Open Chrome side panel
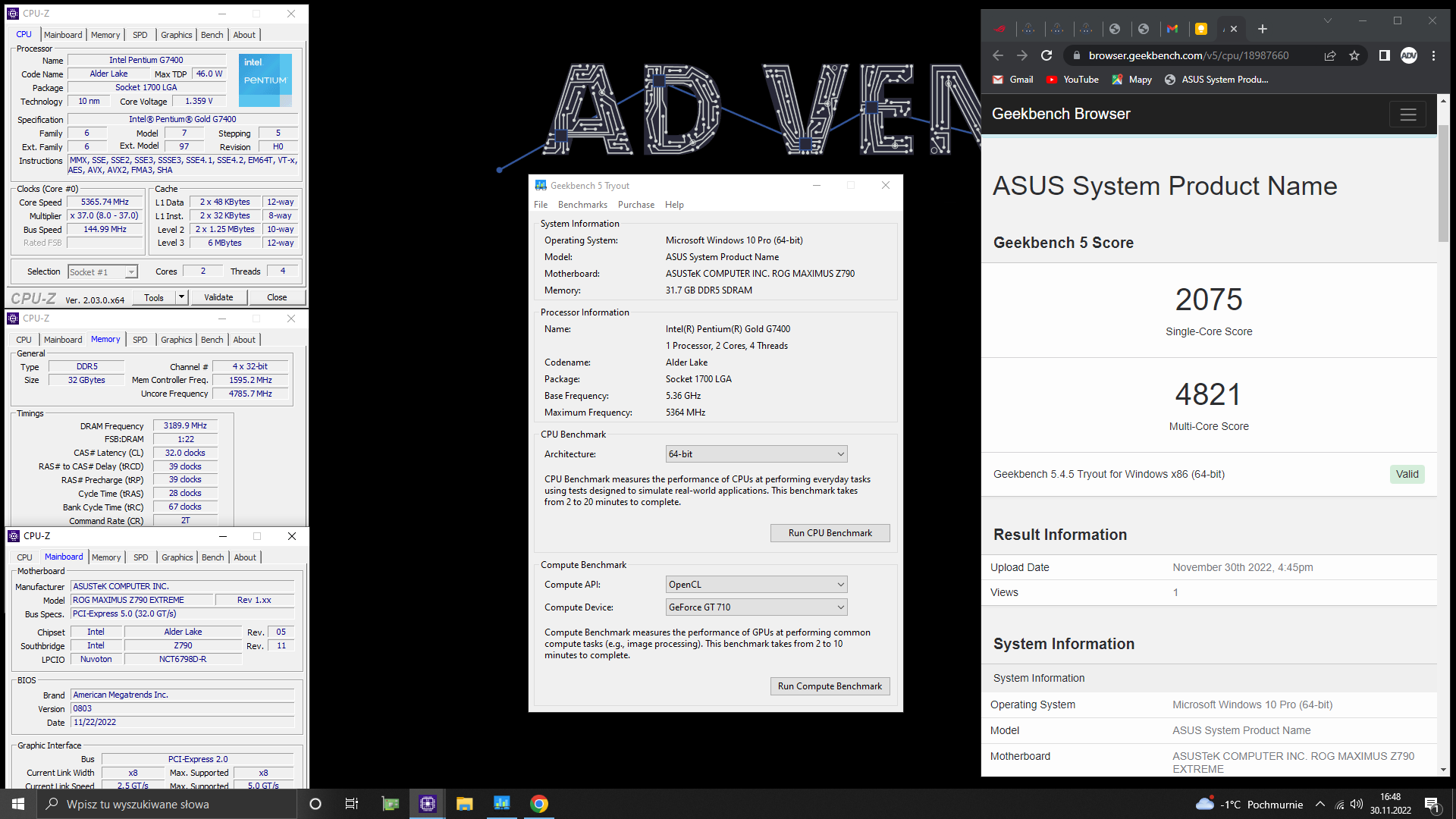The width and height of the screenshot is (1456, 819). tap(1385, 55)
